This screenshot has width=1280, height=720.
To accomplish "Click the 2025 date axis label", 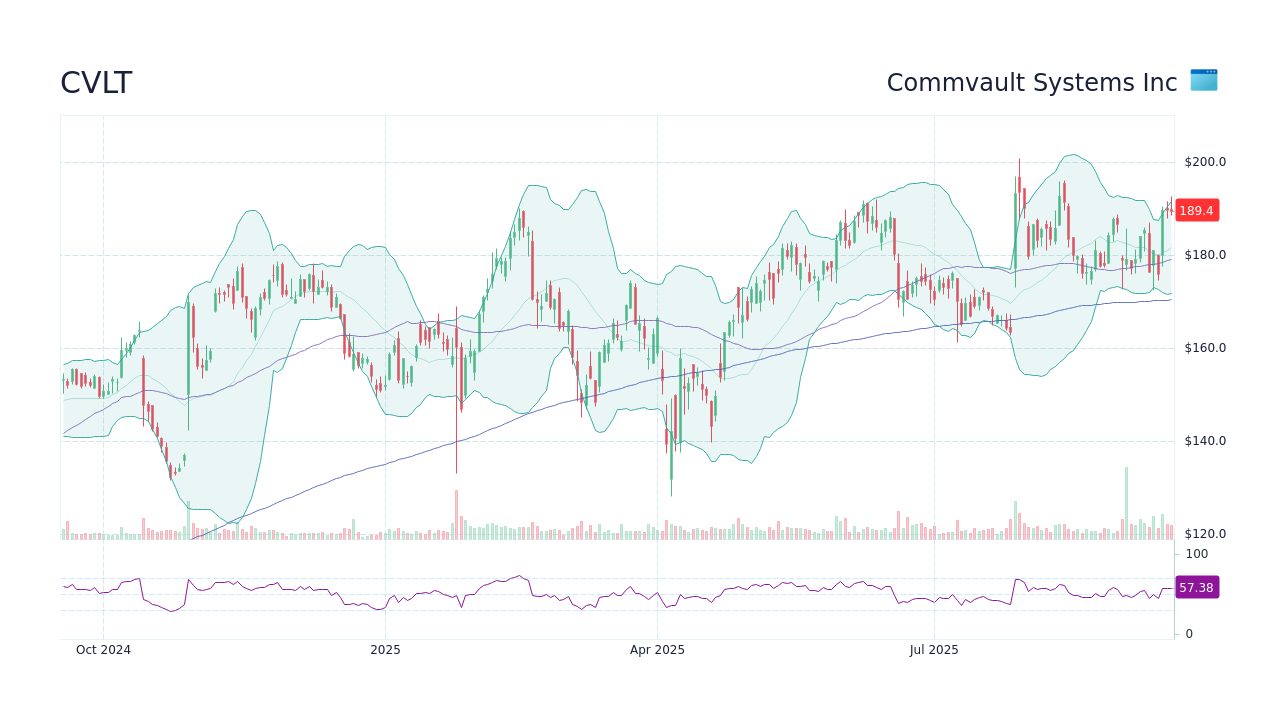I will coord(385,650).
